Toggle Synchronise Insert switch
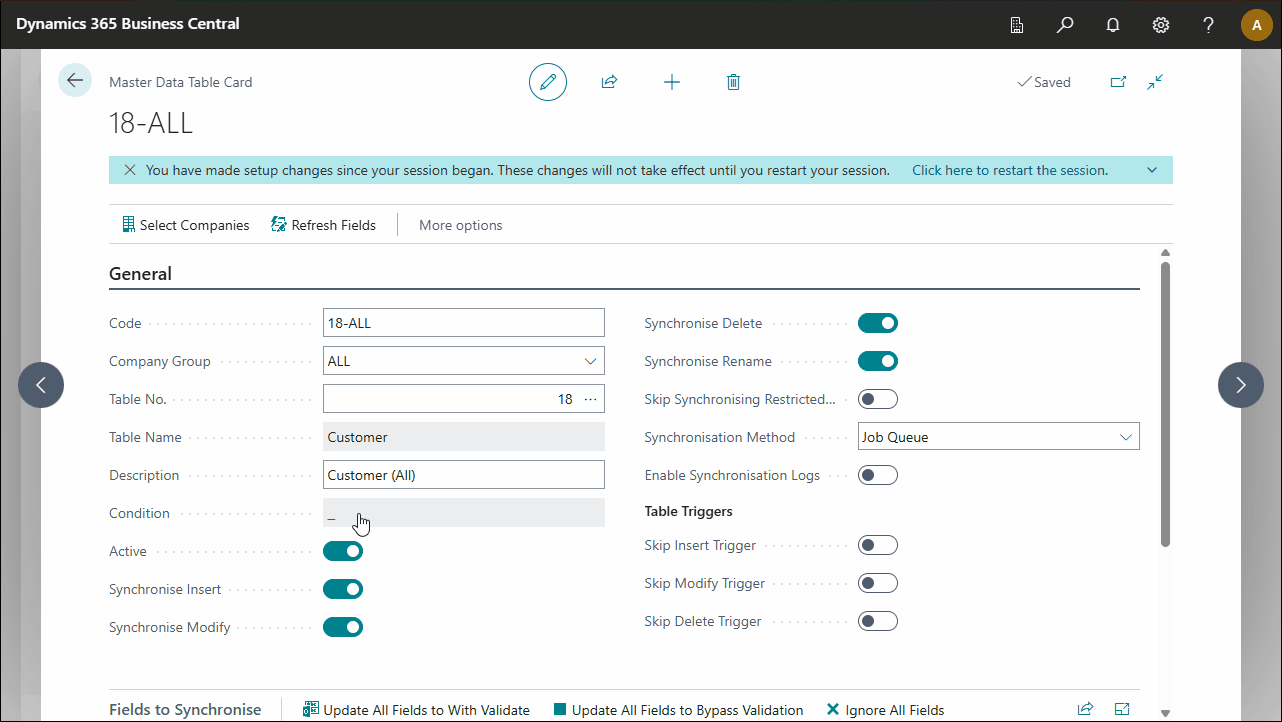Viewport: 1282px width, 722px height. 343,589
